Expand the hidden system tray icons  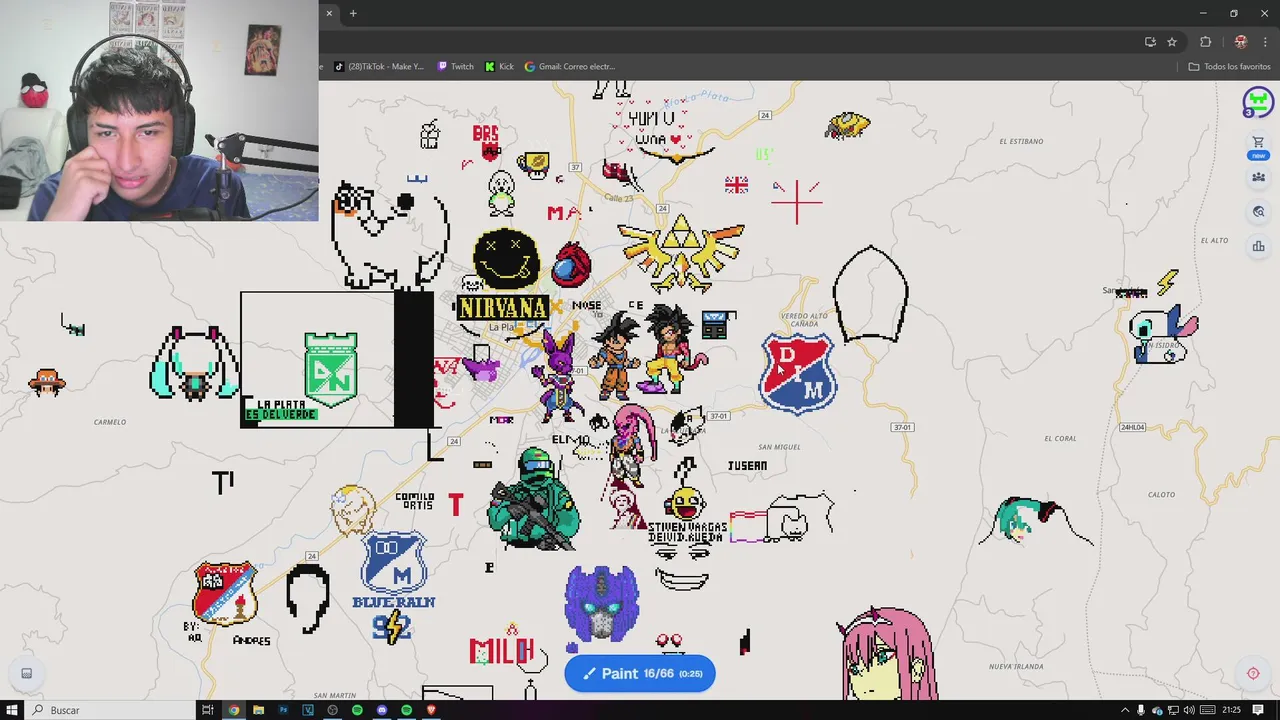(x=1125, y=710)
